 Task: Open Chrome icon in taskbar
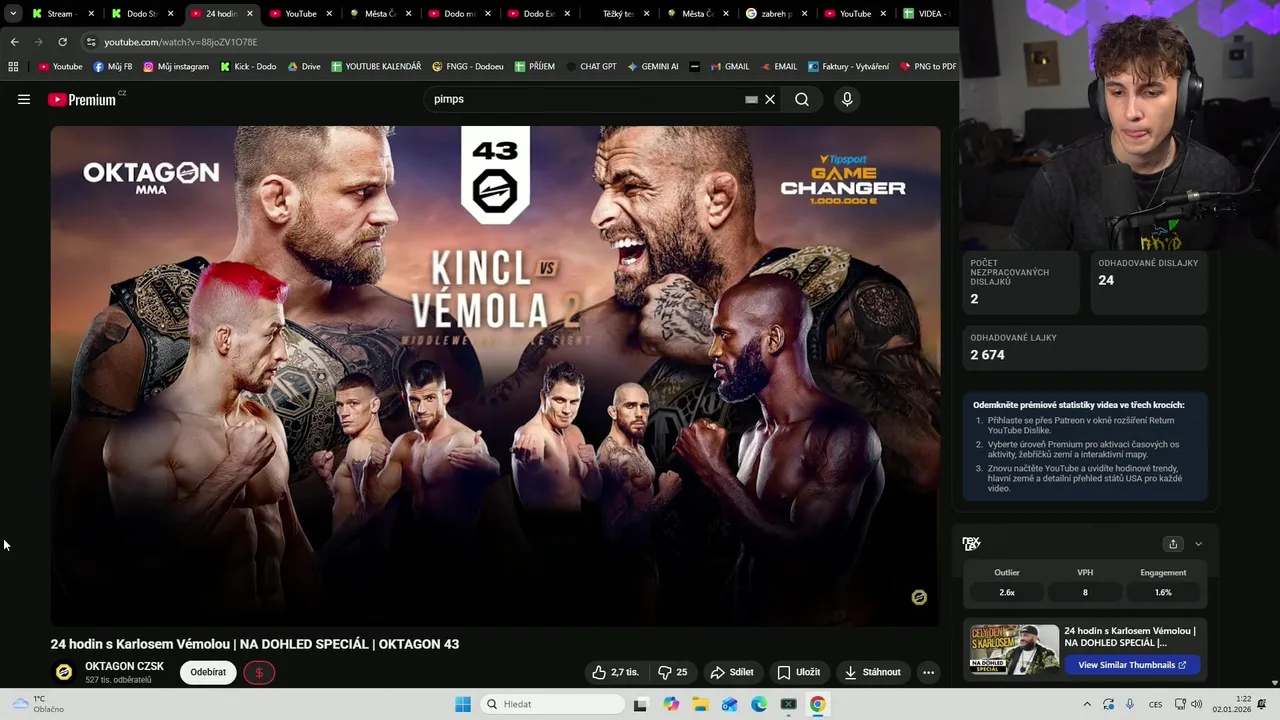818,704
